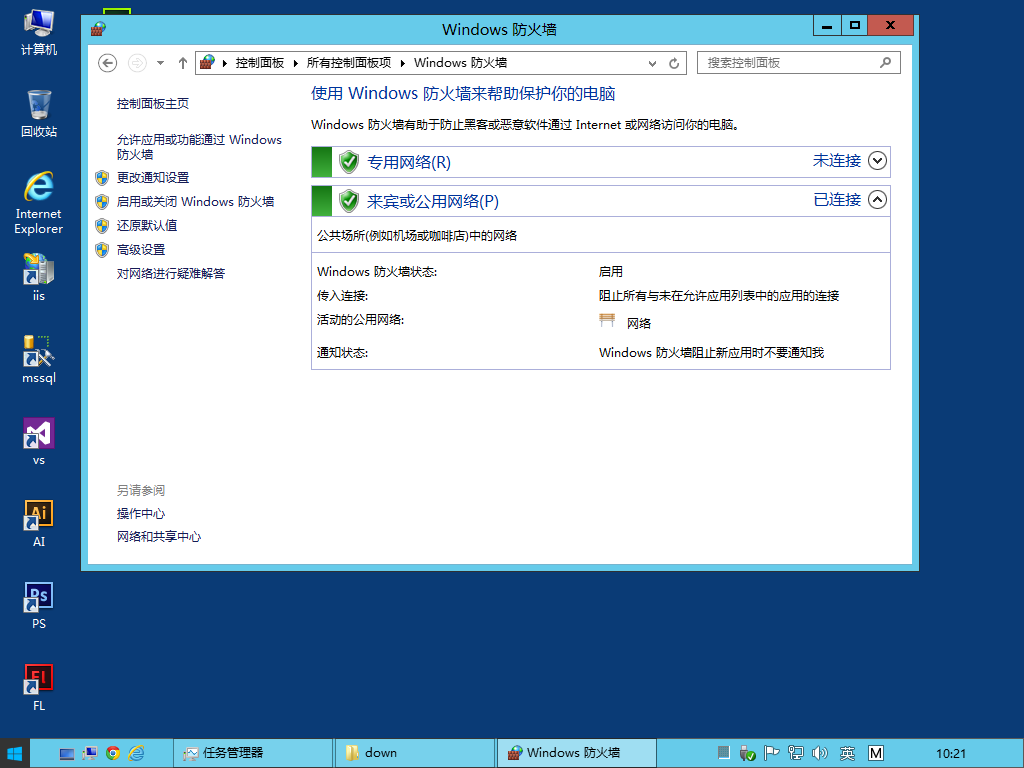
Task: Maximize the Windows 防火墙 window
Action: click(x=855, y=26)
